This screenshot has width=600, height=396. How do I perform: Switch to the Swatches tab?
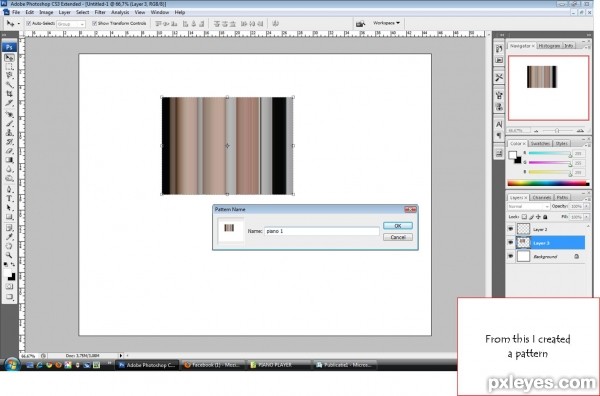click(540, 143)
